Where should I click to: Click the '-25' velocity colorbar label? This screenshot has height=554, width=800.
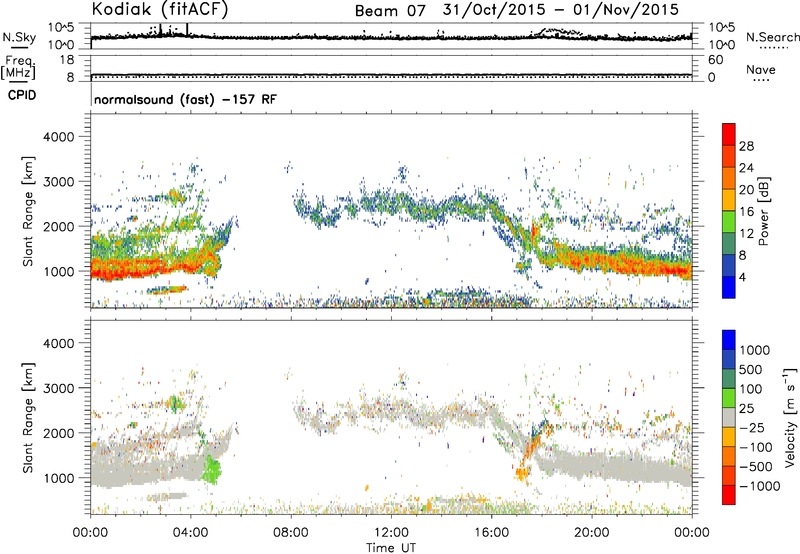pos(752,428)
